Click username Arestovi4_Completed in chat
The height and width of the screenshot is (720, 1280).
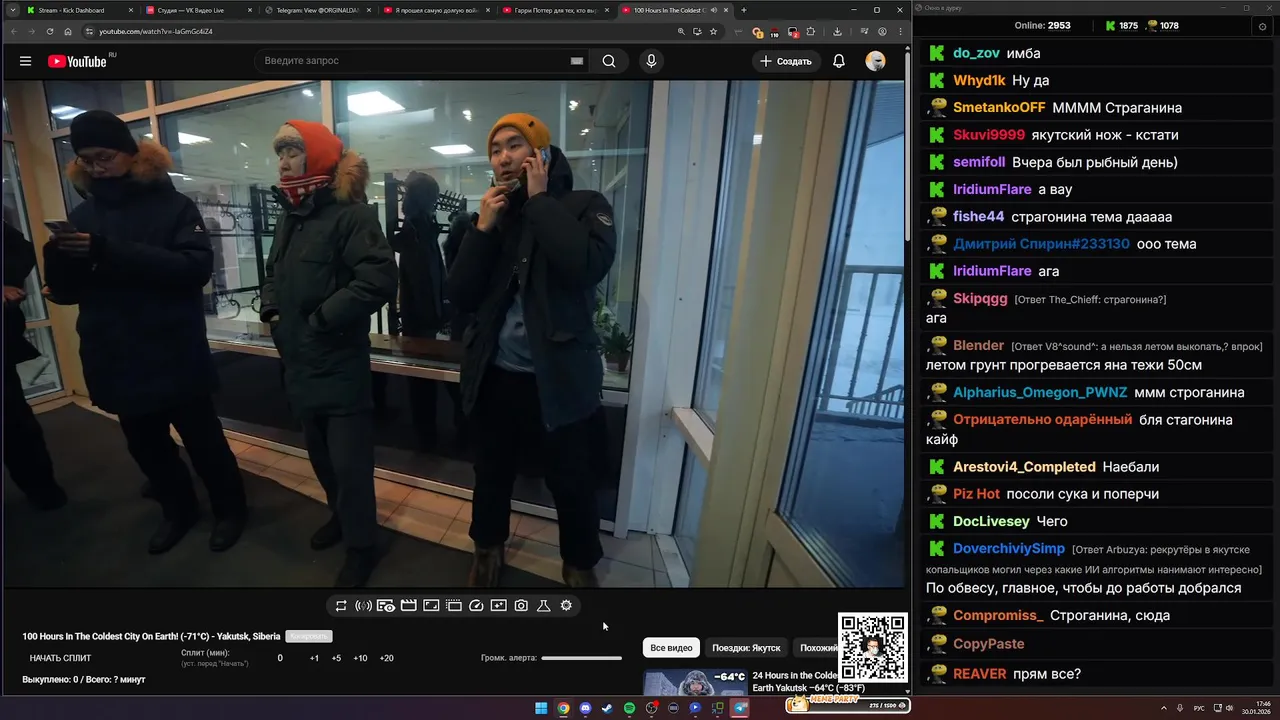[x=1024, y=467]
